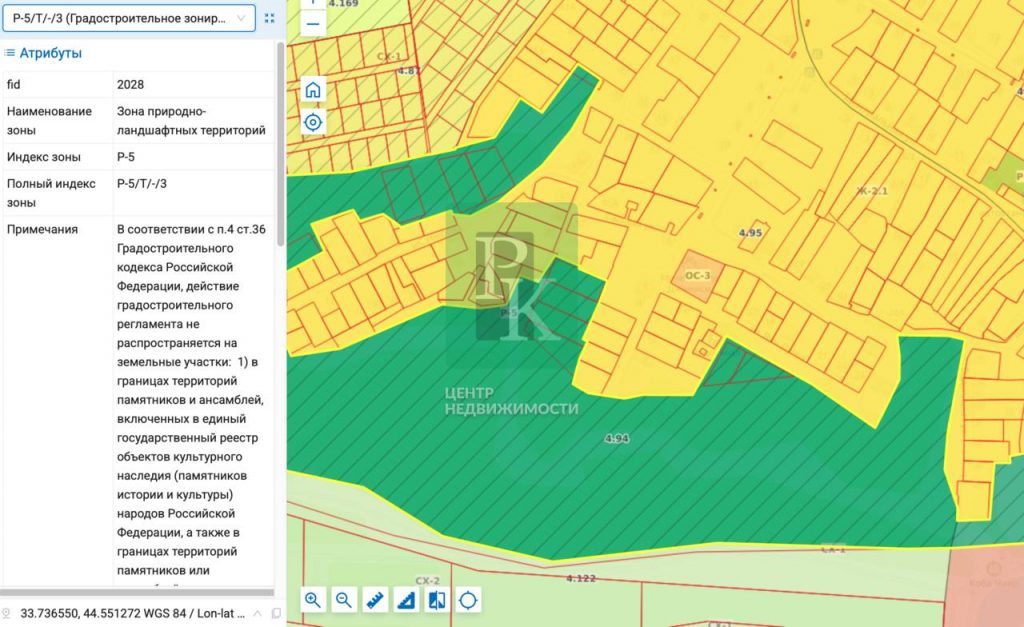Click the Полный индекс зоны attribute label
Screen dimensions: 1024x627
coord(51,193)
